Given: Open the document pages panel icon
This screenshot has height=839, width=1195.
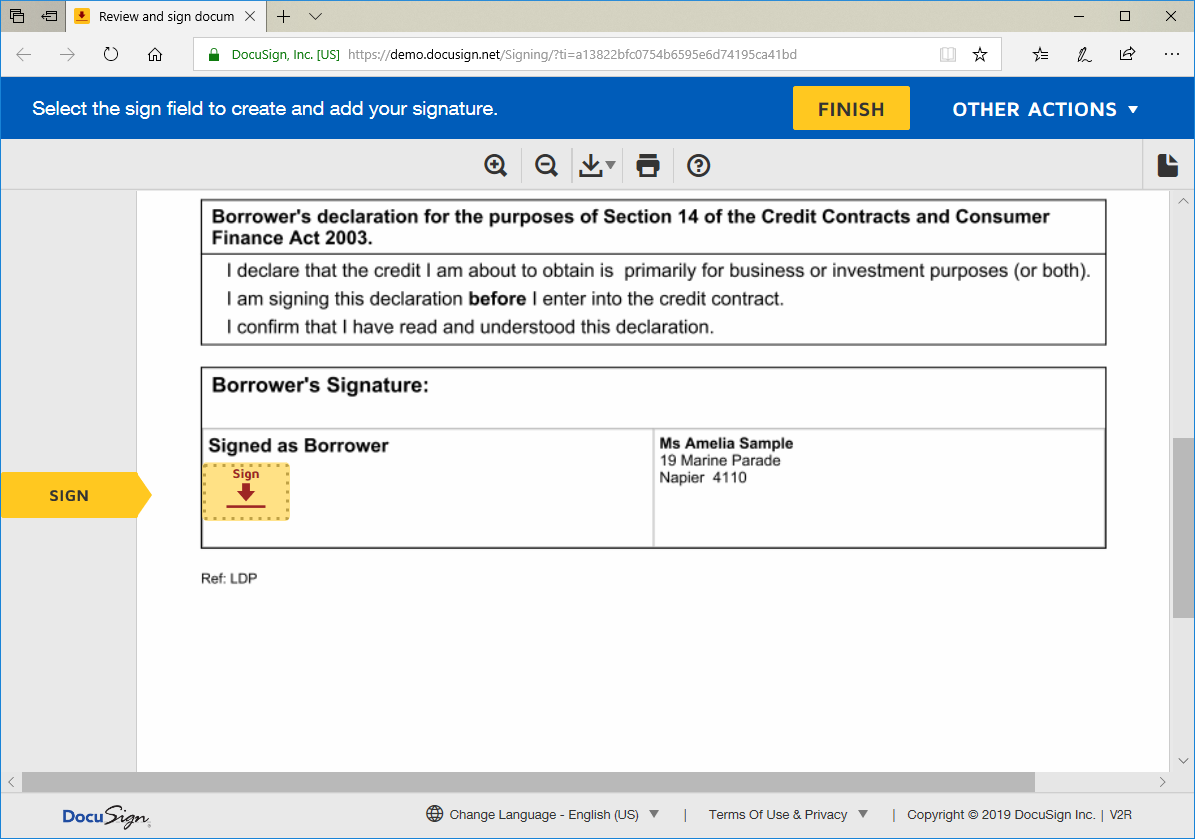Looking at the screenshot, I should (1167, 166).
